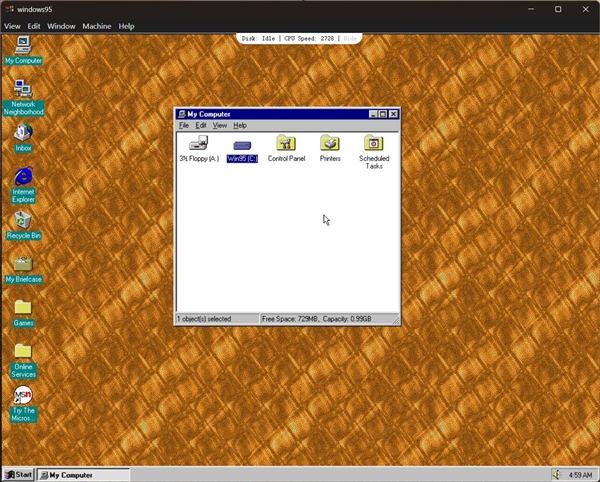Select the My Briefcase desktop icon

[x=23, y=264]
